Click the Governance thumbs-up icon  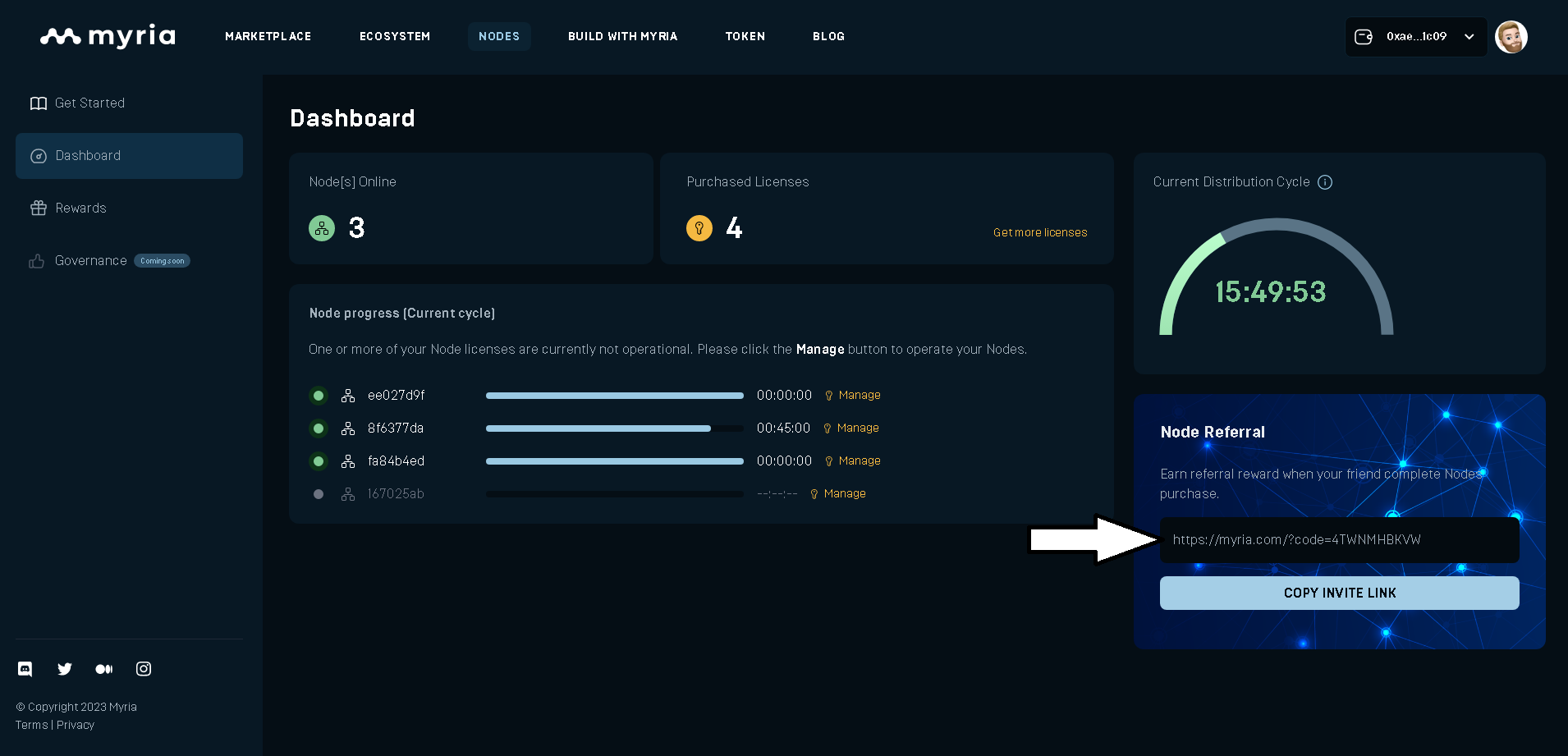pos(37,261)
